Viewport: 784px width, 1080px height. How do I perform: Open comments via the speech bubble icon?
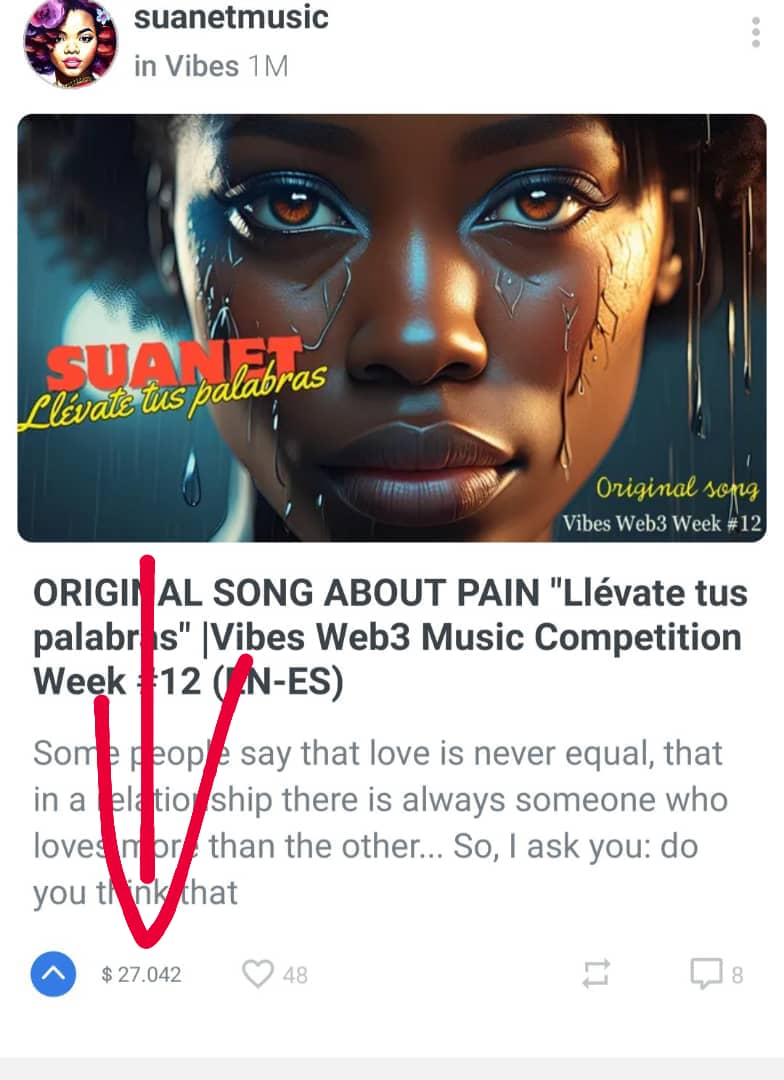coord(707,974)
